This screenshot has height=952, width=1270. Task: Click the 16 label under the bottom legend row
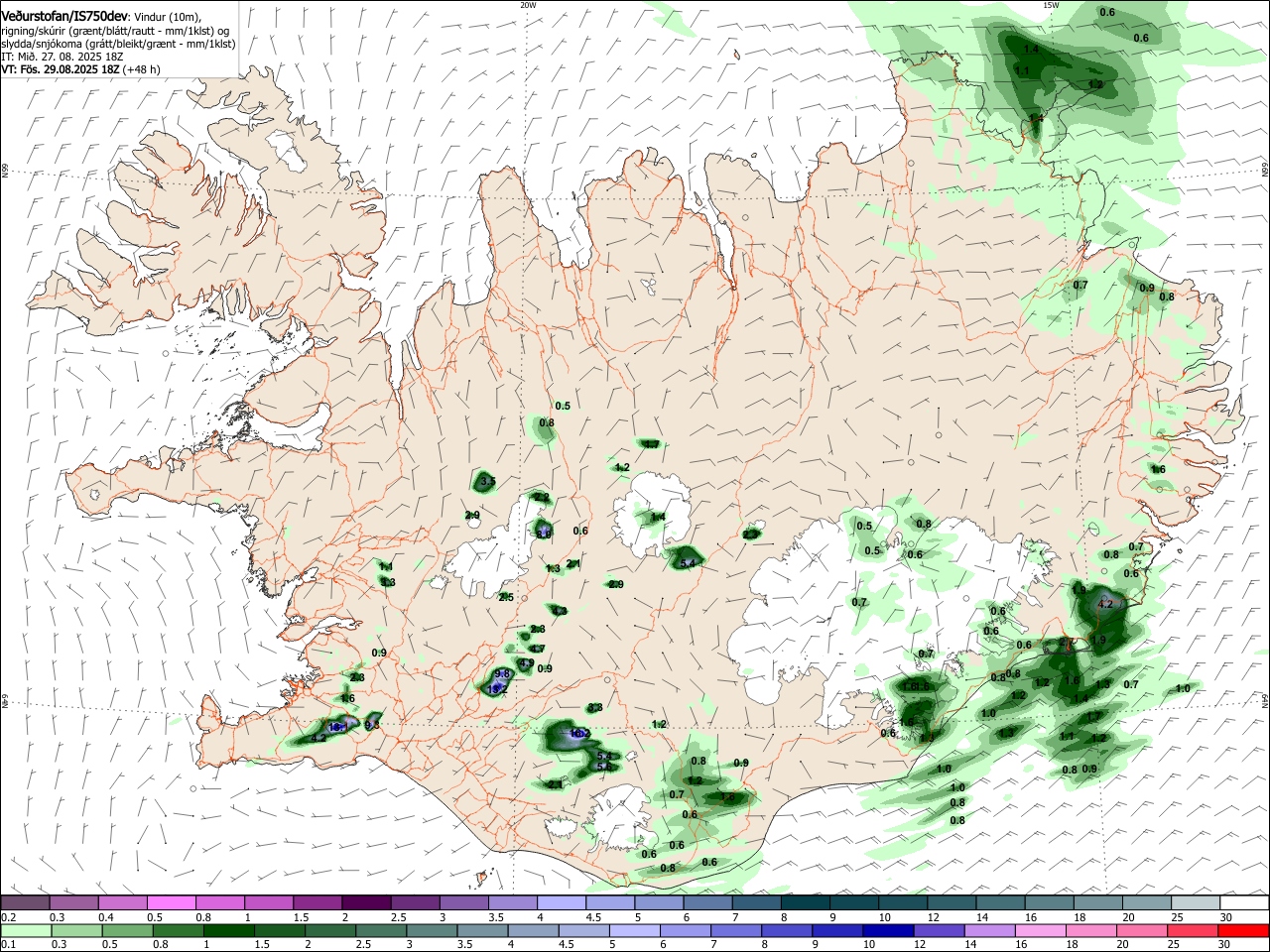pos(1020,945)
